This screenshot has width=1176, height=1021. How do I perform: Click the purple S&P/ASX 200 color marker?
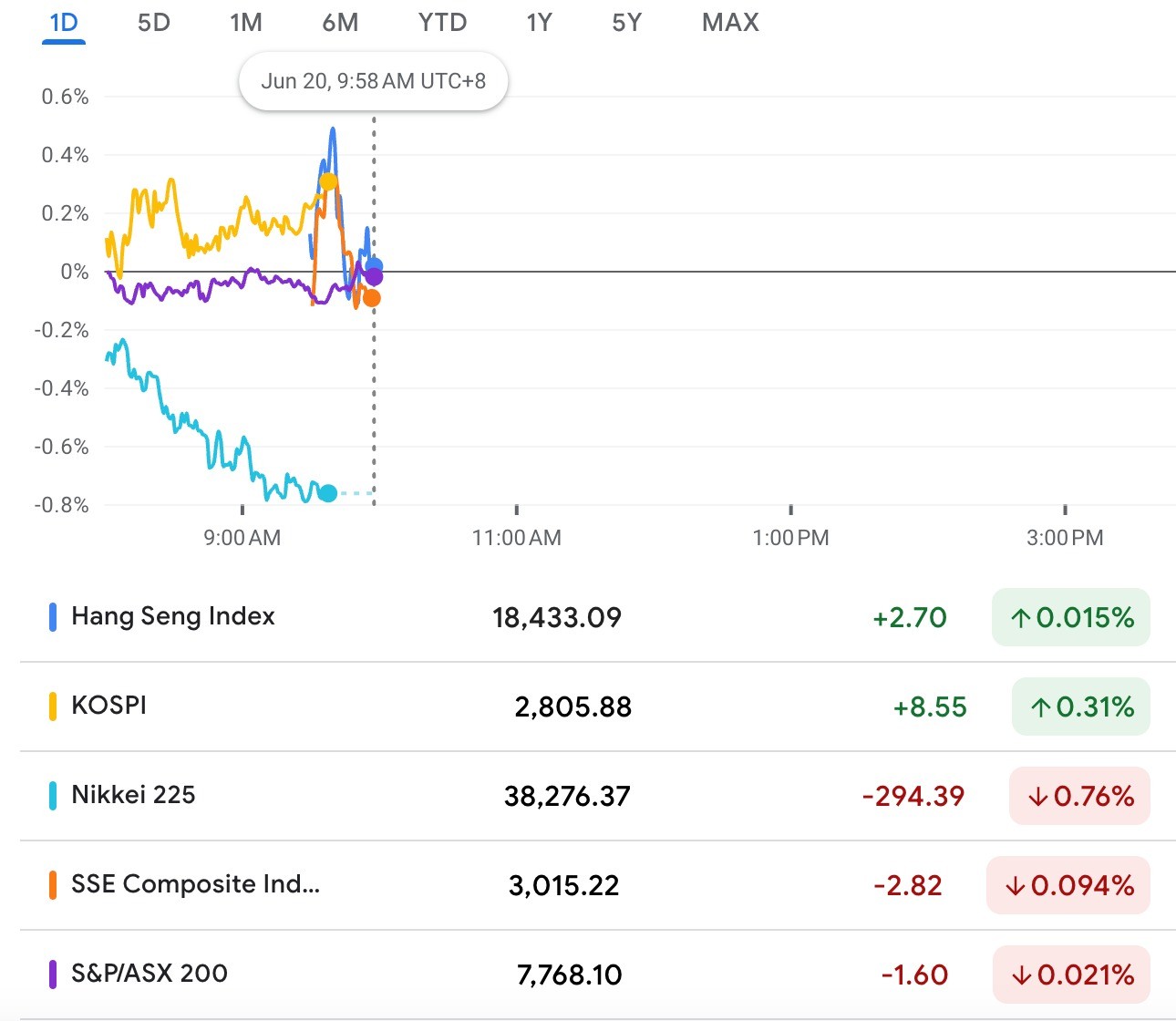53,975
